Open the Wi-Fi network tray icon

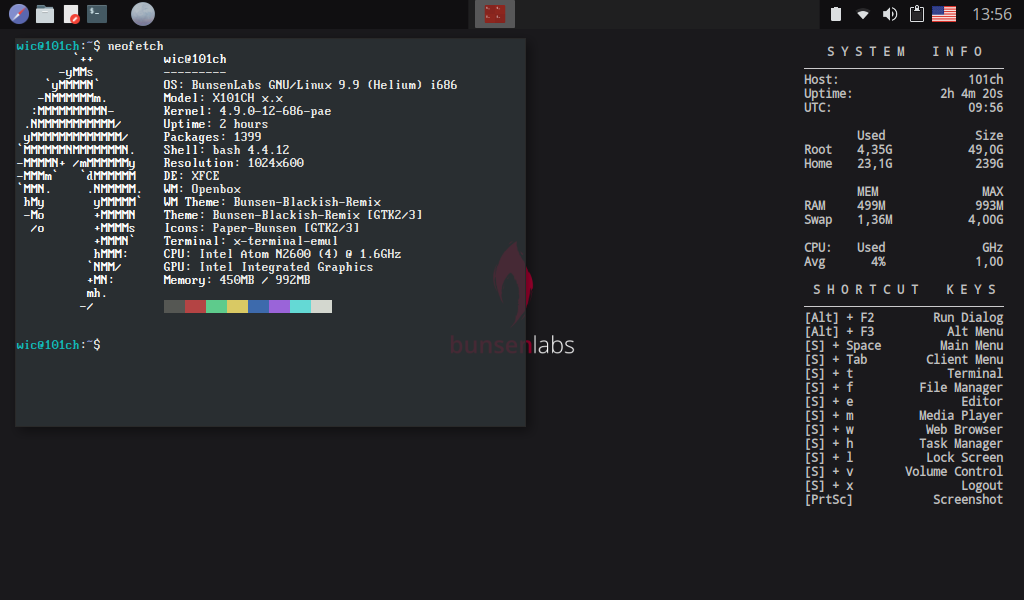pyautogui.click(x=863, y=14)
